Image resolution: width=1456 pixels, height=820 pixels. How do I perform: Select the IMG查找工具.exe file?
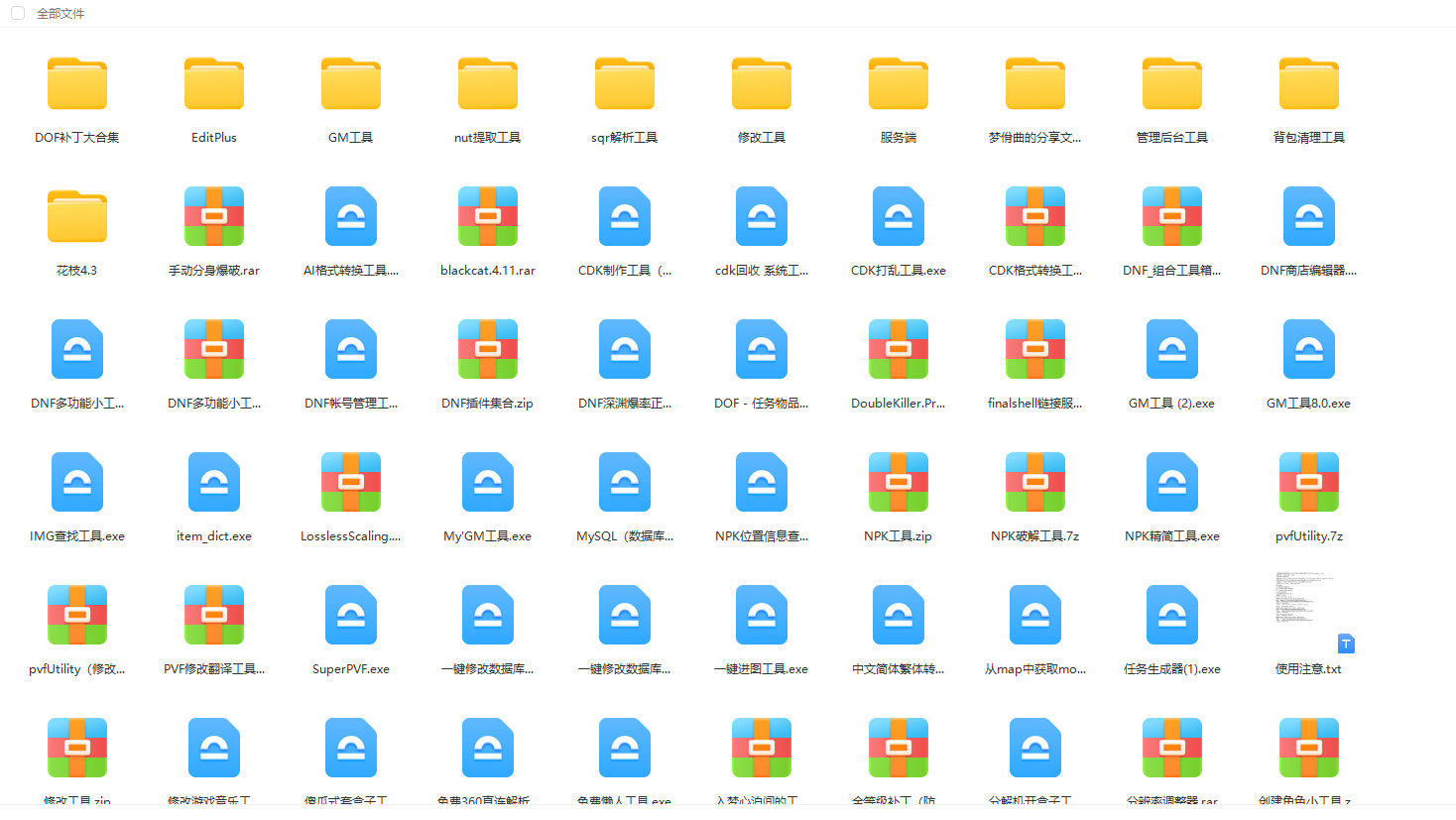tap(77, 483)
